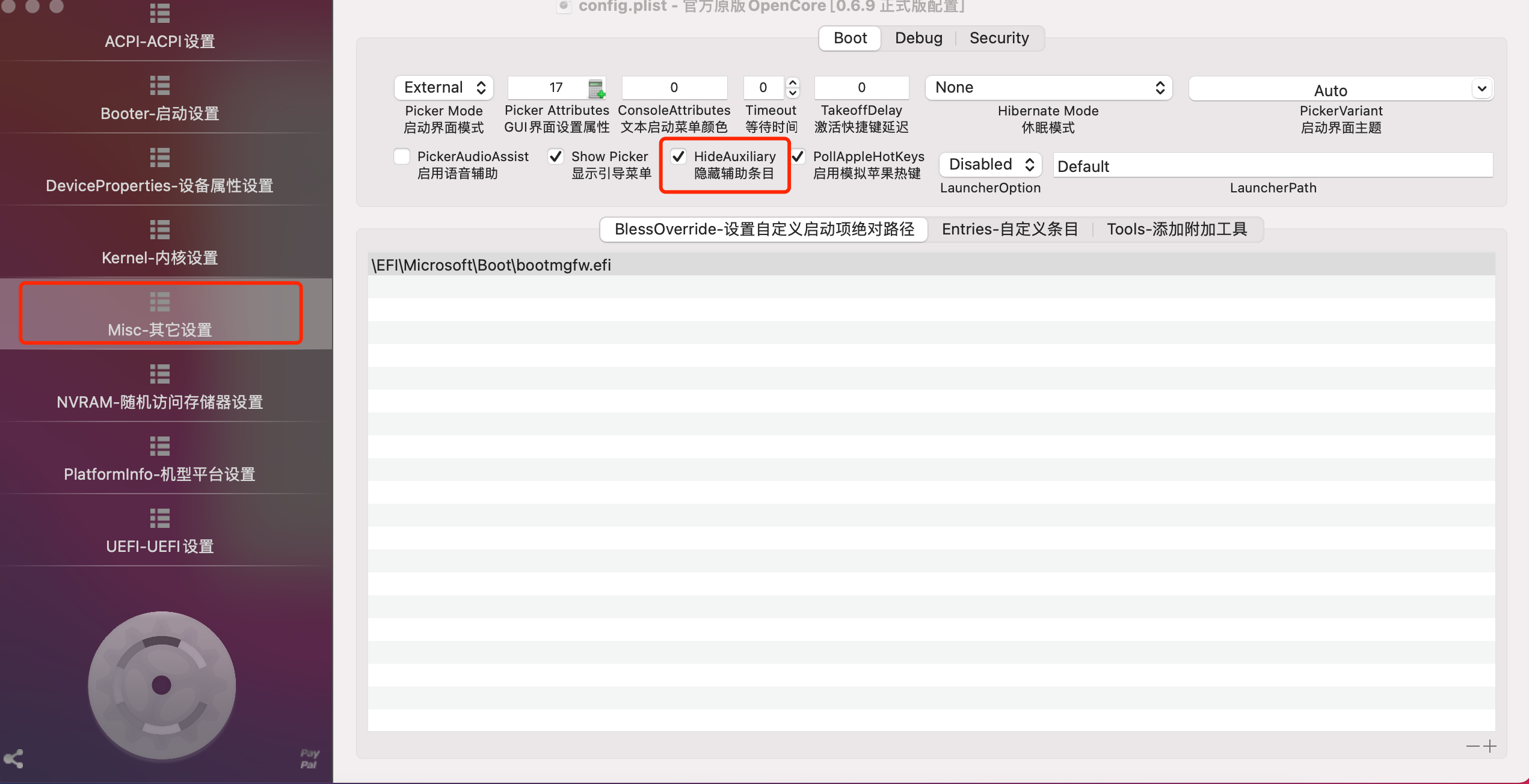Uncheck the HideAuxiliary checkbox

[x=678, y=156]
